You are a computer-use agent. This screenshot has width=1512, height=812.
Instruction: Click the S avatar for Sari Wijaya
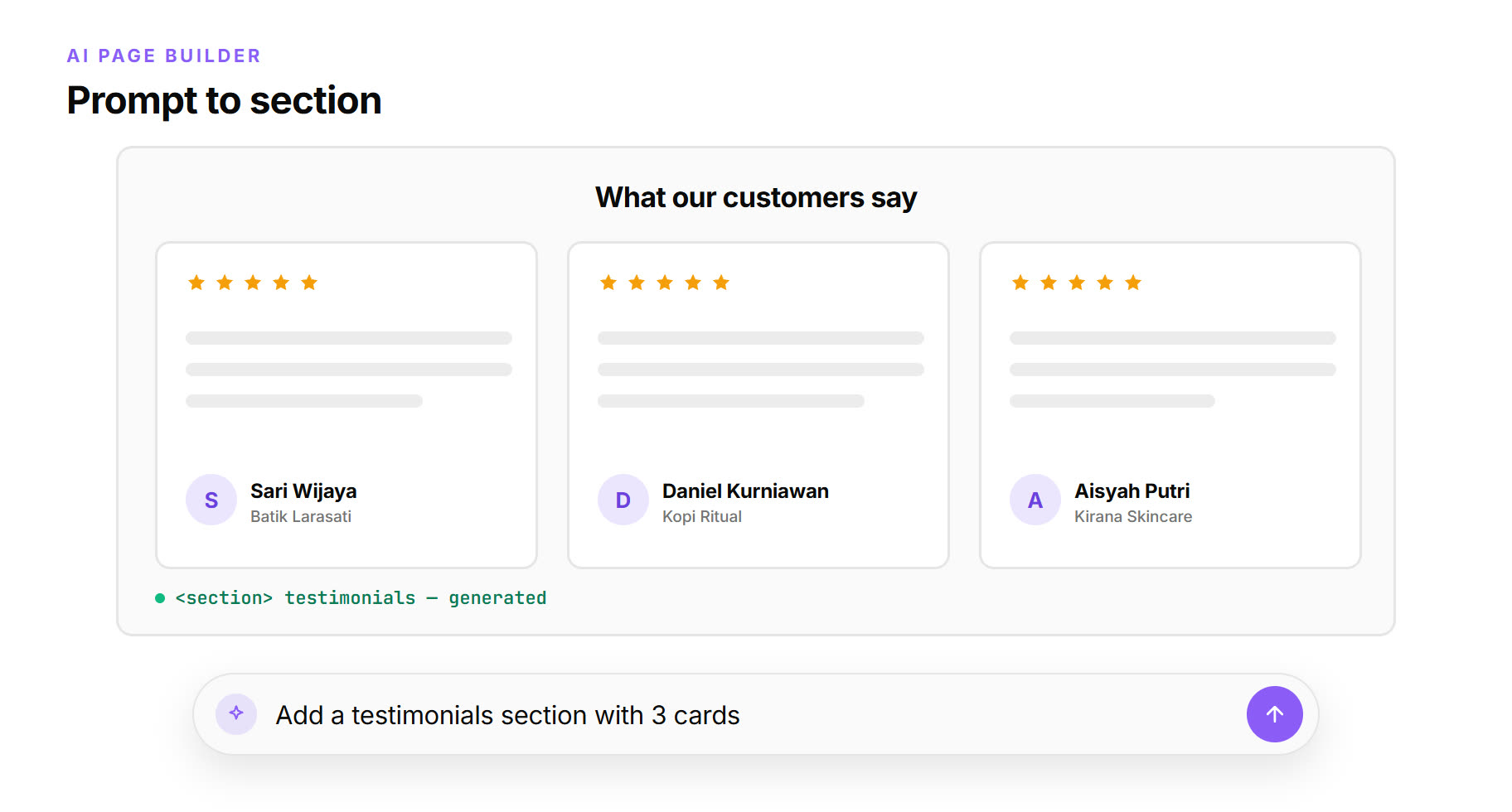(211, 500)
